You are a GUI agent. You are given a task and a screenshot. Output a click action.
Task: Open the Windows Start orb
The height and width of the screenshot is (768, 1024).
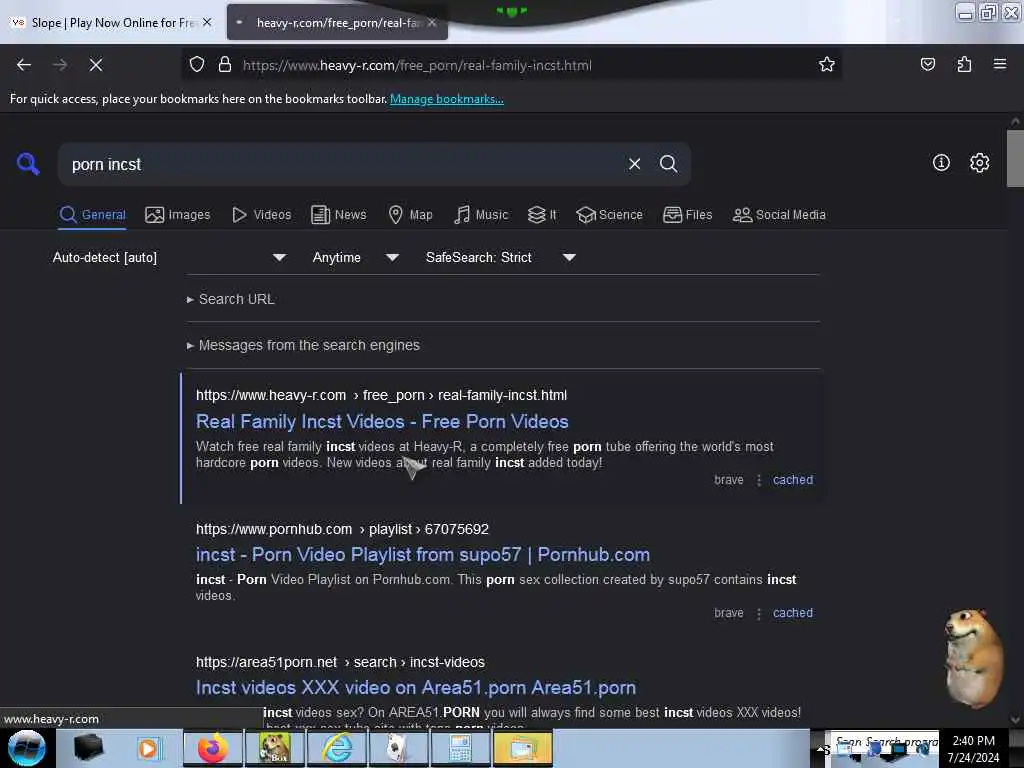(x=27, y=748)
